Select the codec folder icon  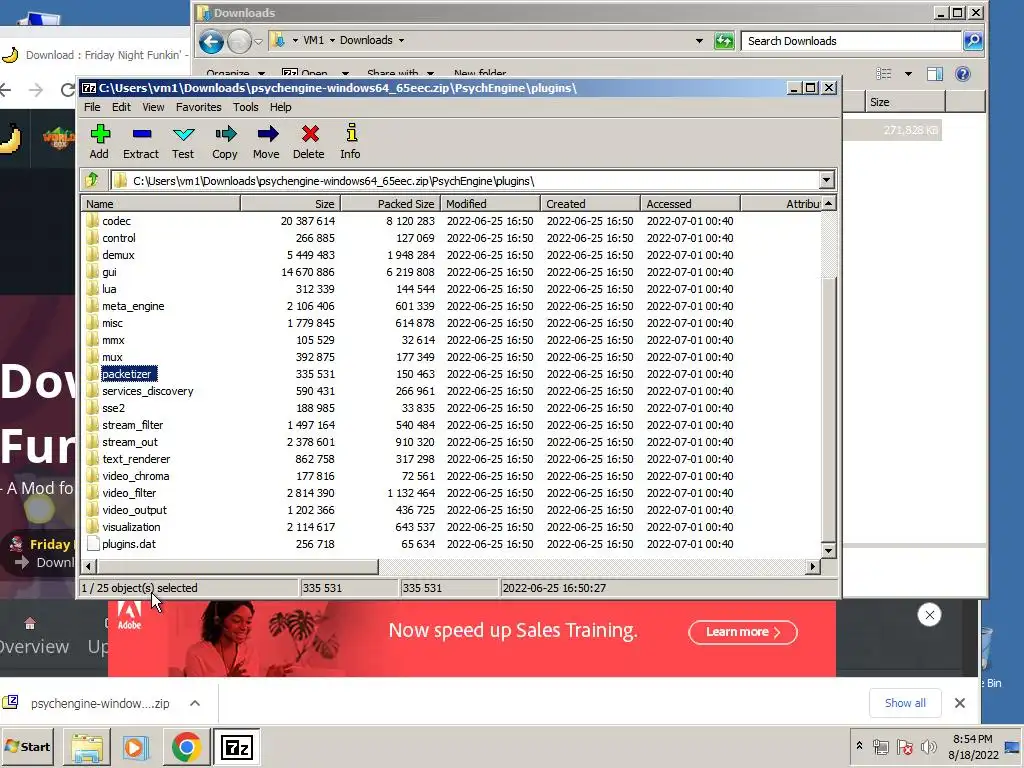[x=92, y=221]
